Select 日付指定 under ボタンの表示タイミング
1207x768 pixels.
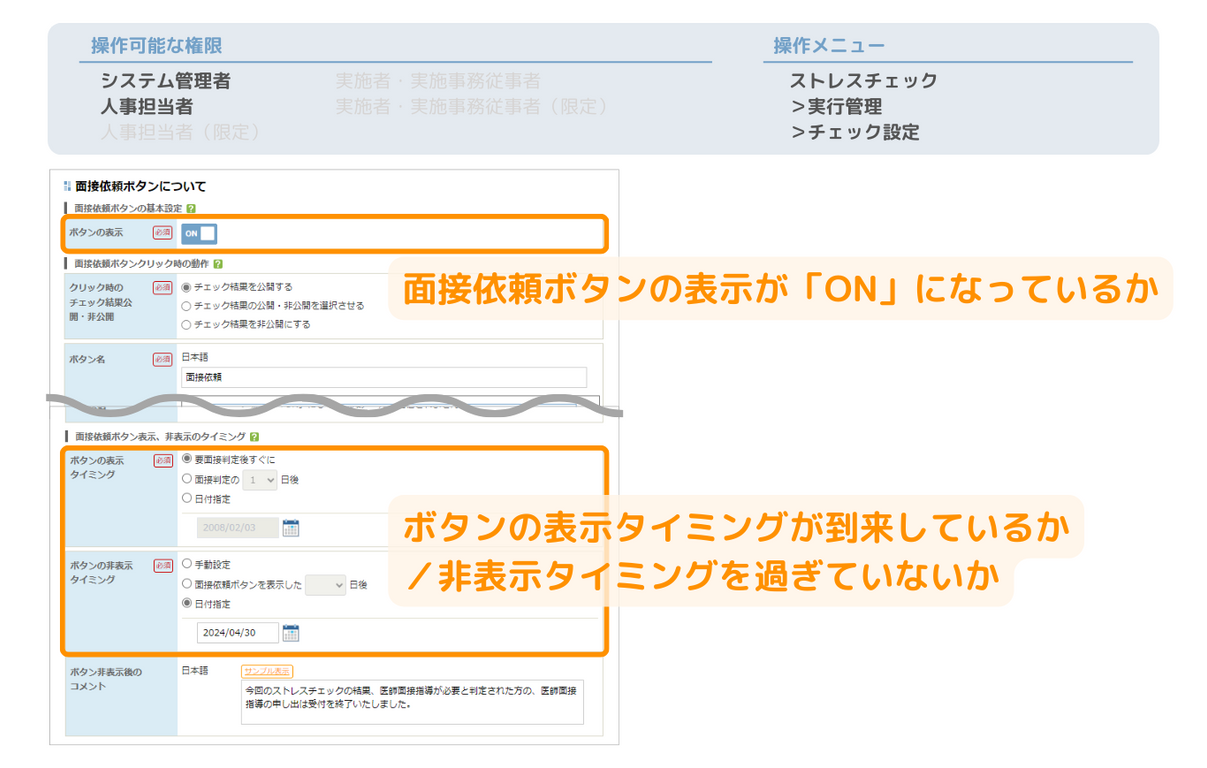pyautogui.click(x=186, y=498)
